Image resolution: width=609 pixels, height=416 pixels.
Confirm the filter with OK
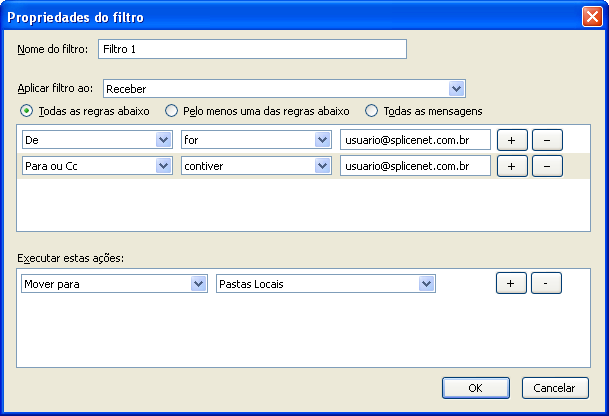coord(476,388)
